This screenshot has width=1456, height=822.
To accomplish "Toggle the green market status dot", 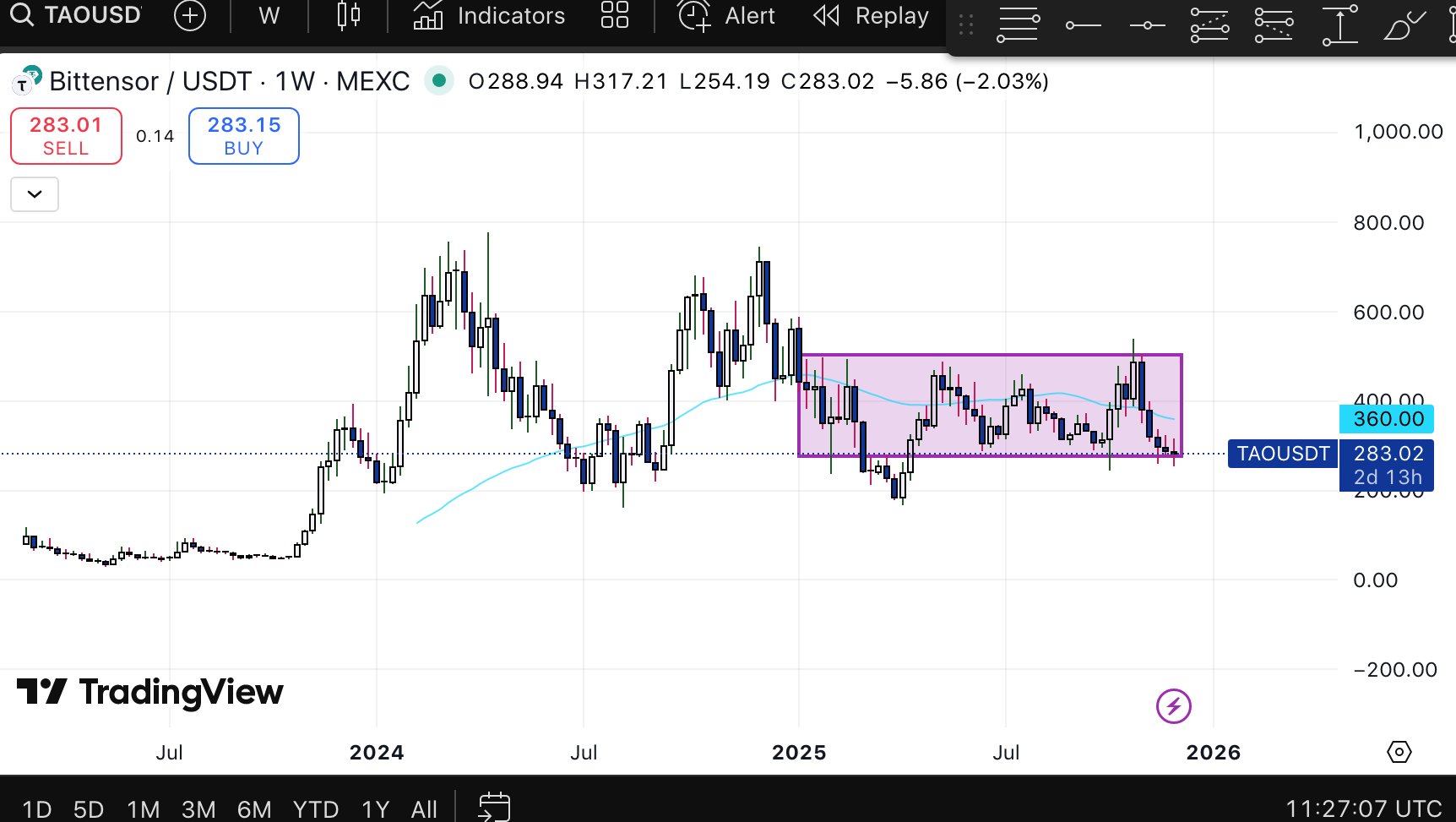I will [x=438, y=81].
